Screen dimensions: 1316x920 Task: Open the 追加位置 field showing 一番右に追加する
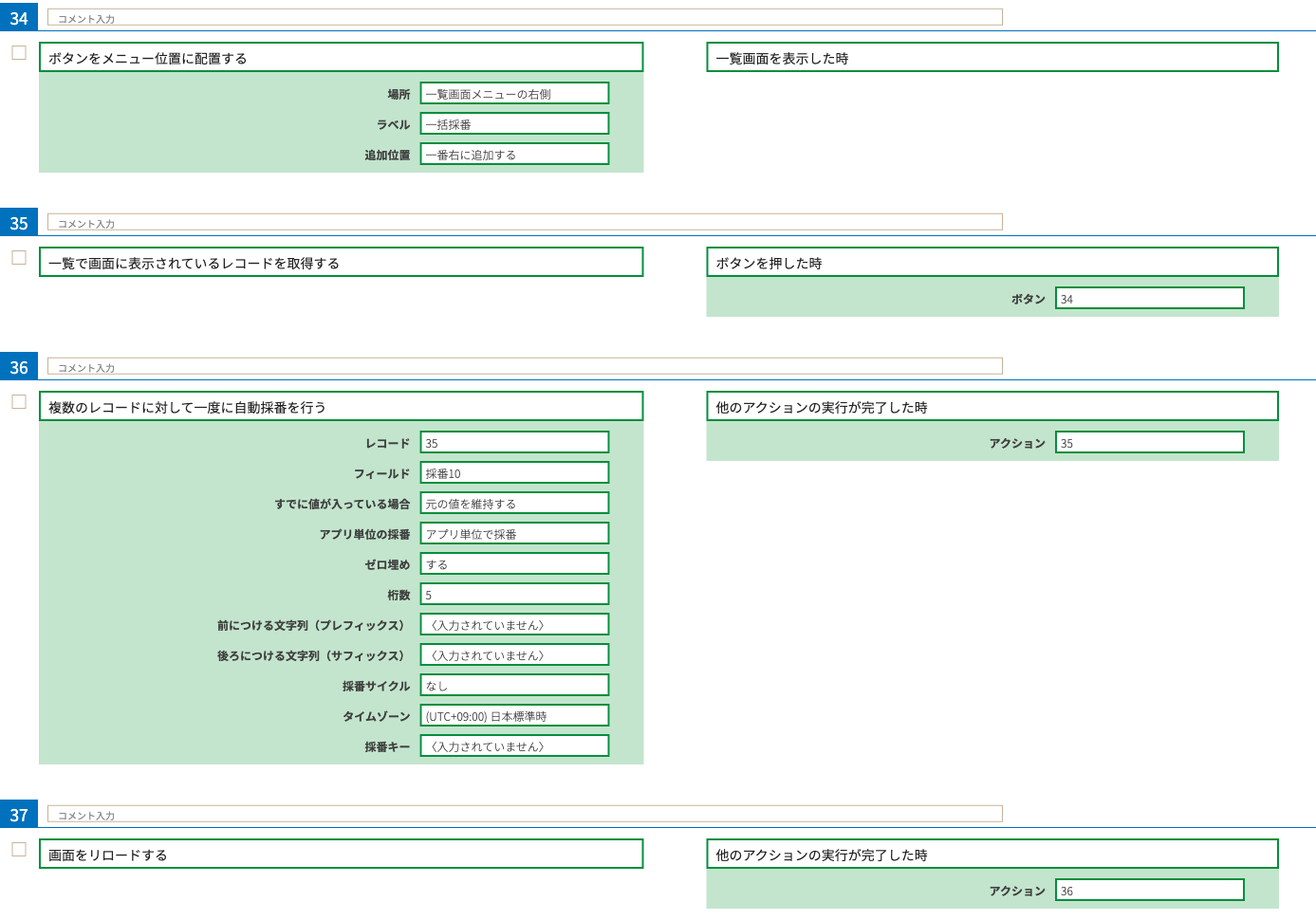coord(514,155)
